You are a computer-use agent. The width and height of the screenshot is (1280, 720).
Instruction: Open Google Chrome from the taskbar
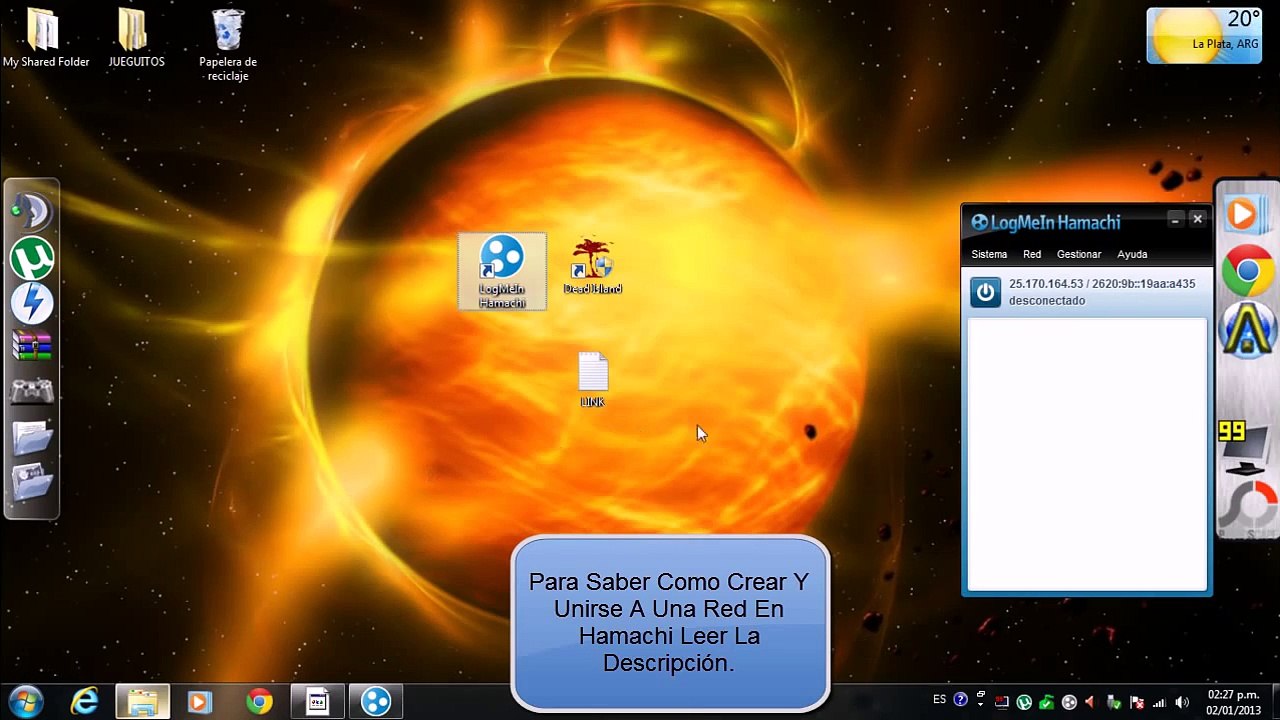[x=259, y=702]
